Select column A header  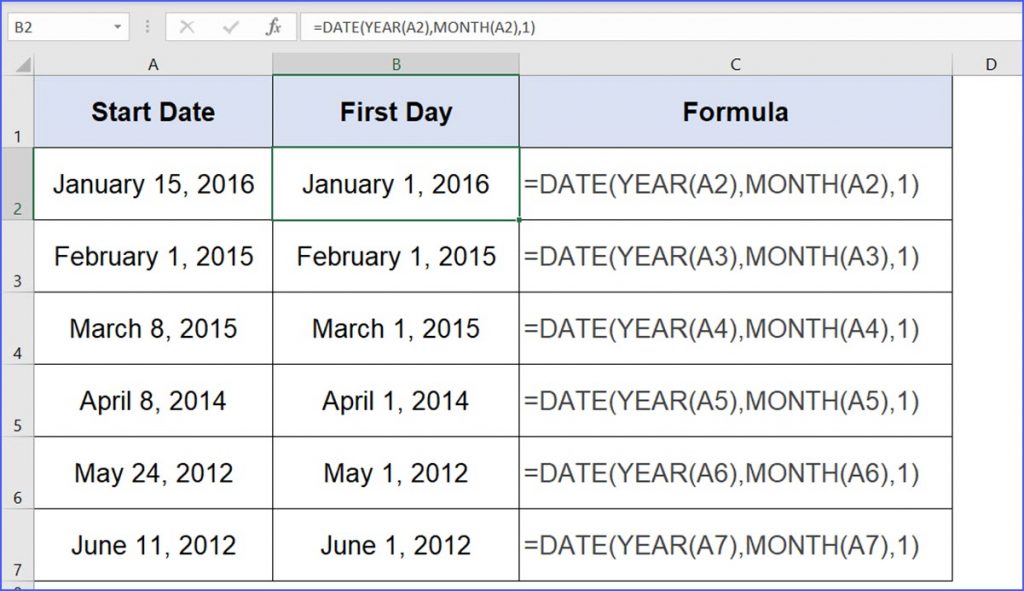pos(153,63)
